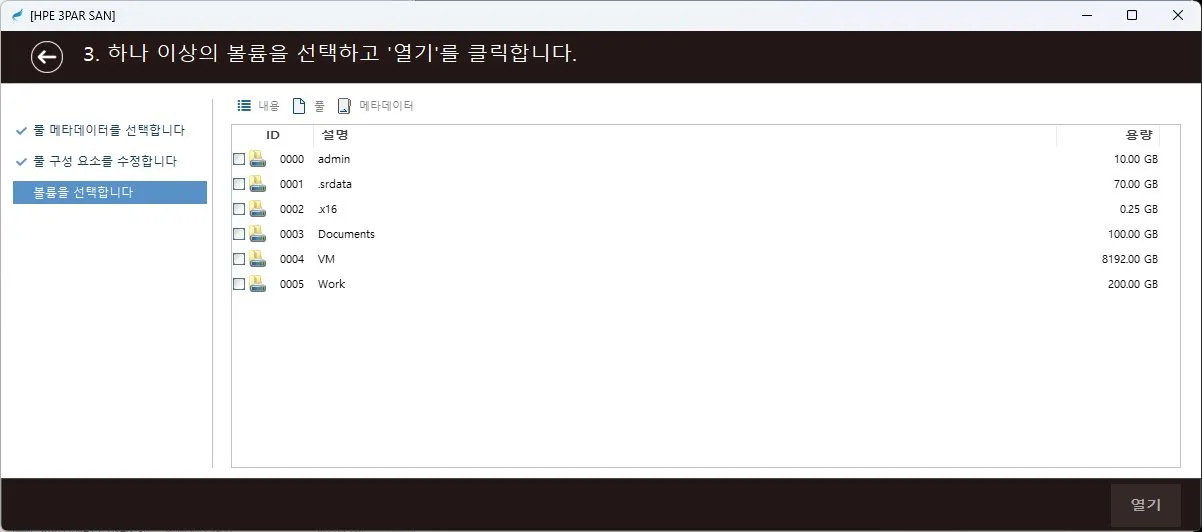
Task: Click the volume icon of the .x16 row
Action: (257, 209)
